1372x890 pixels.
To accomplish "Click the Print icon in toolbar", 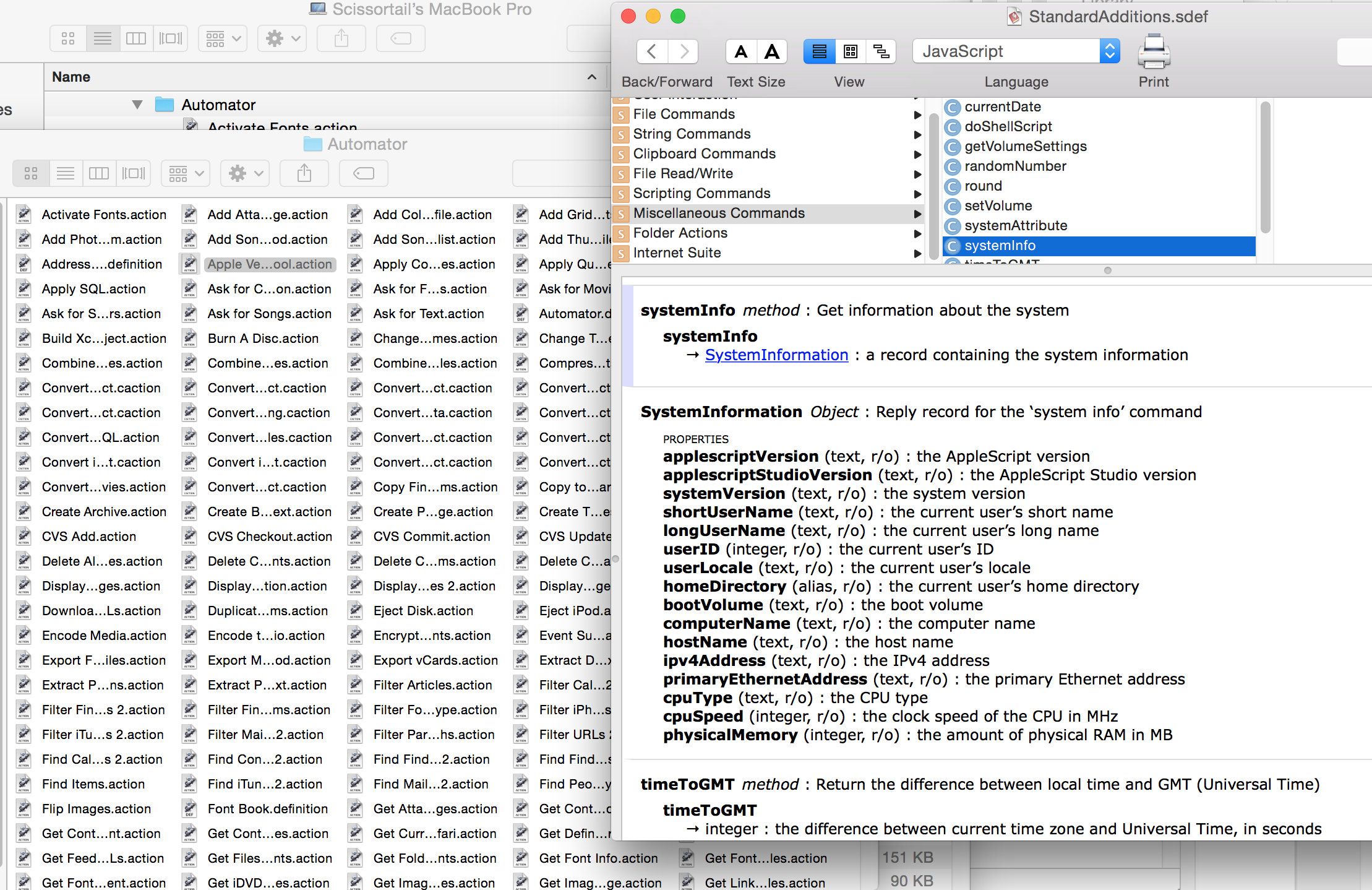I will coord(1153,52).
